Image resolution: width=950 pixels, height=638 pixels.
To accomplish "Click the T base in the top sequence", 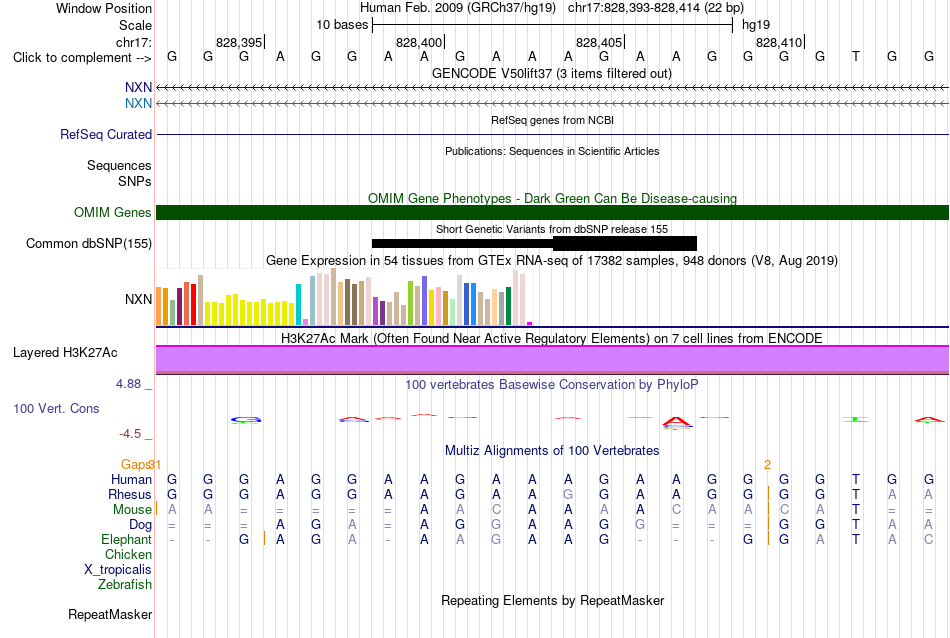I will (855, 57).
